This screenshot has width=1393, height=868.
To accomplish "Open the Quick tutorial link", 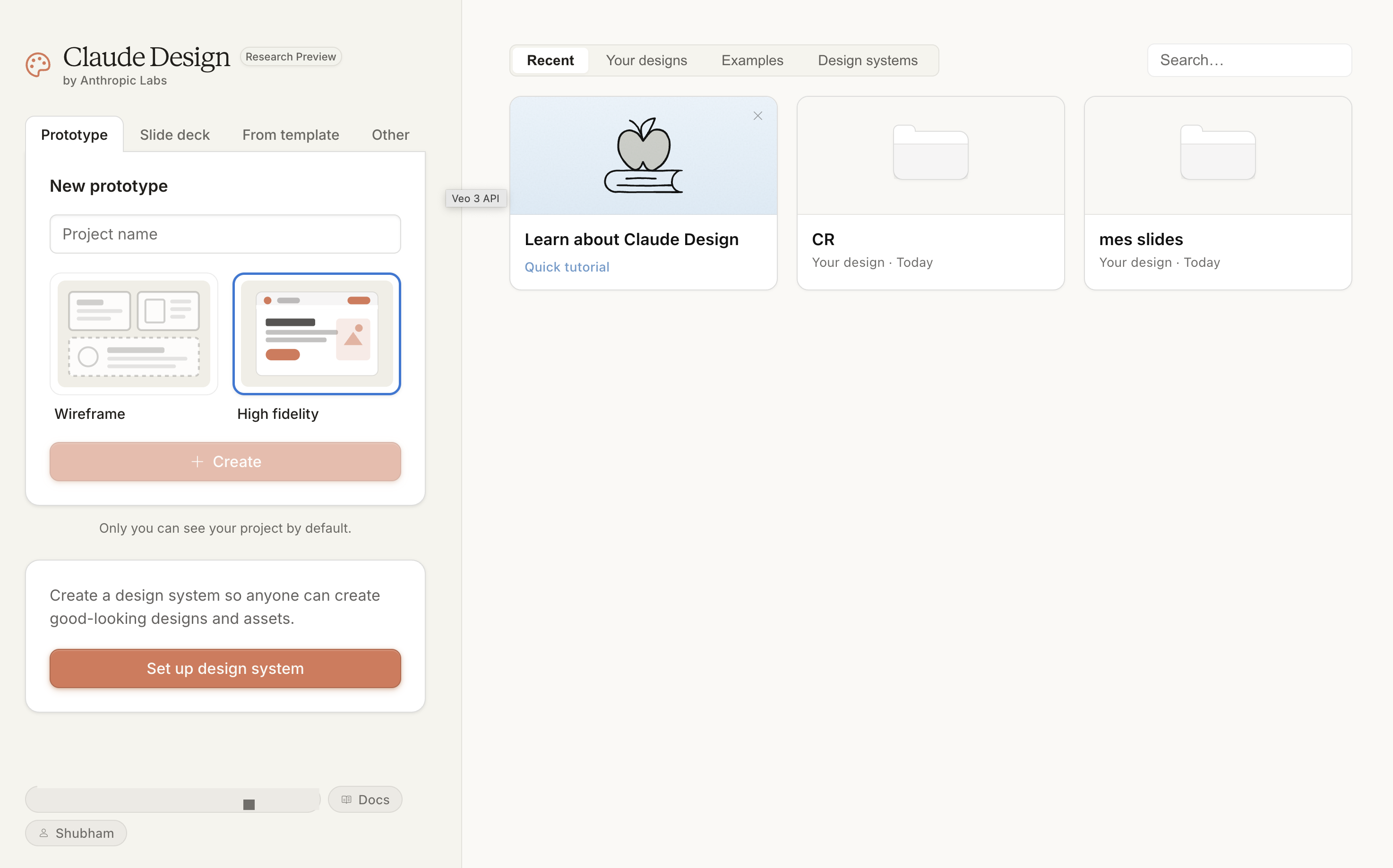I will tap(567, 267).
